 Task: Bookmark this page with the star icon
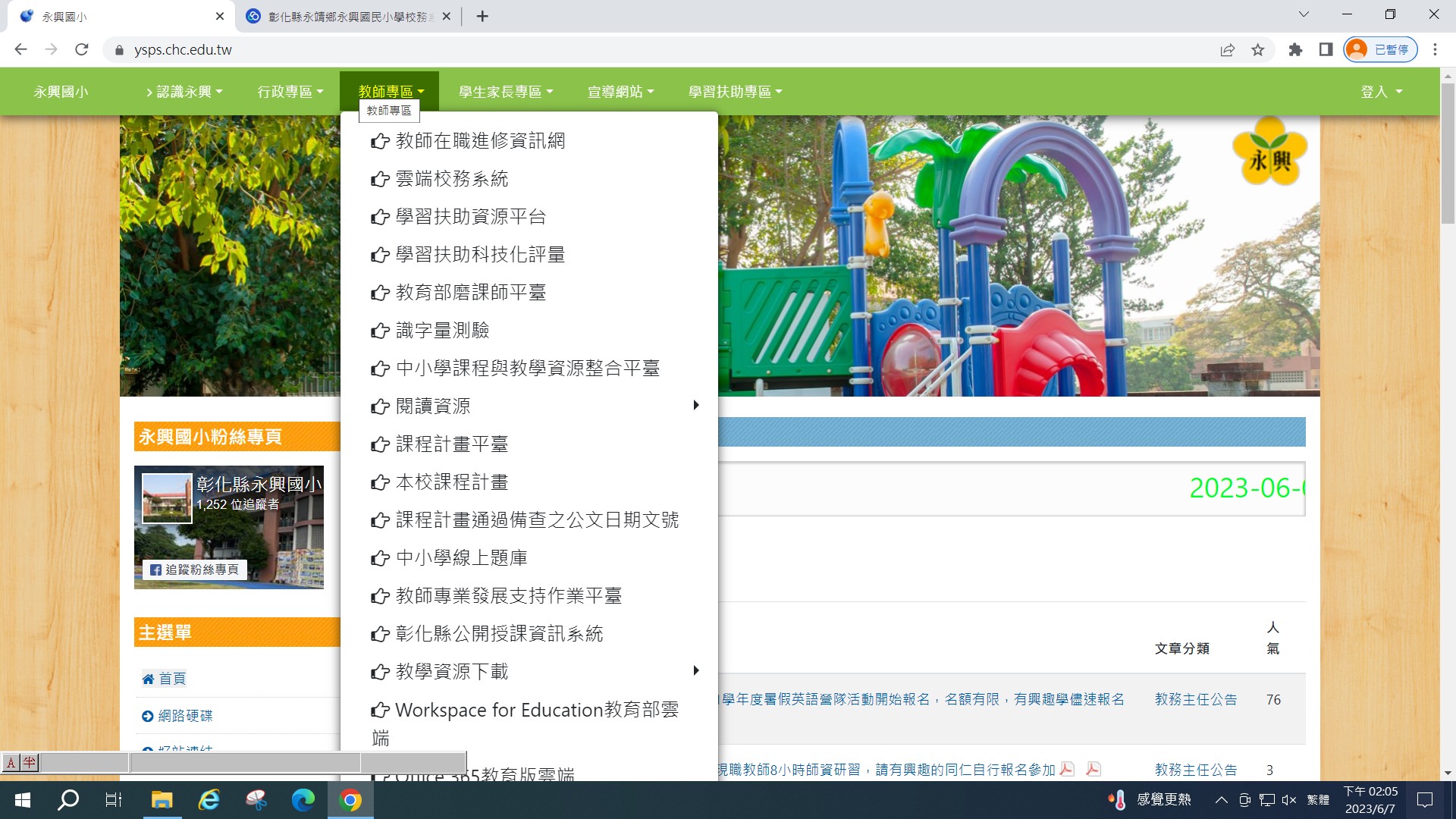tap(1258, 49)
